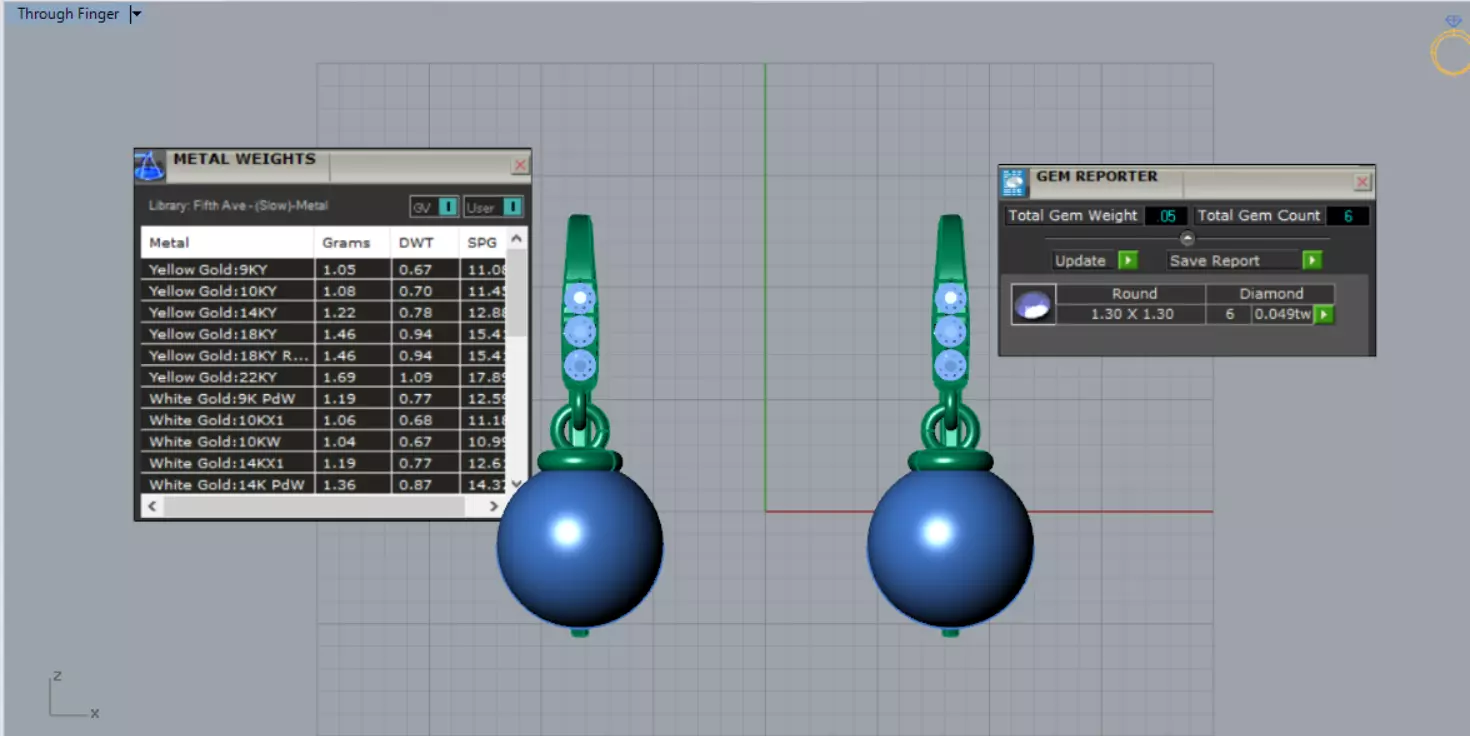Click the horizontal scrollbar's left arrow
The image size is (1470, 736).
[x=152, y=506]
